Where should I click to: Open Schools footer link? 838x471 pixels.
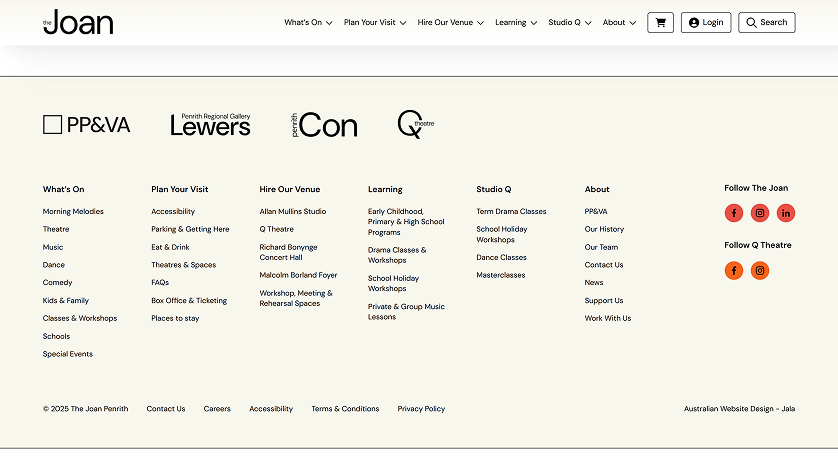tap(56, 336)
